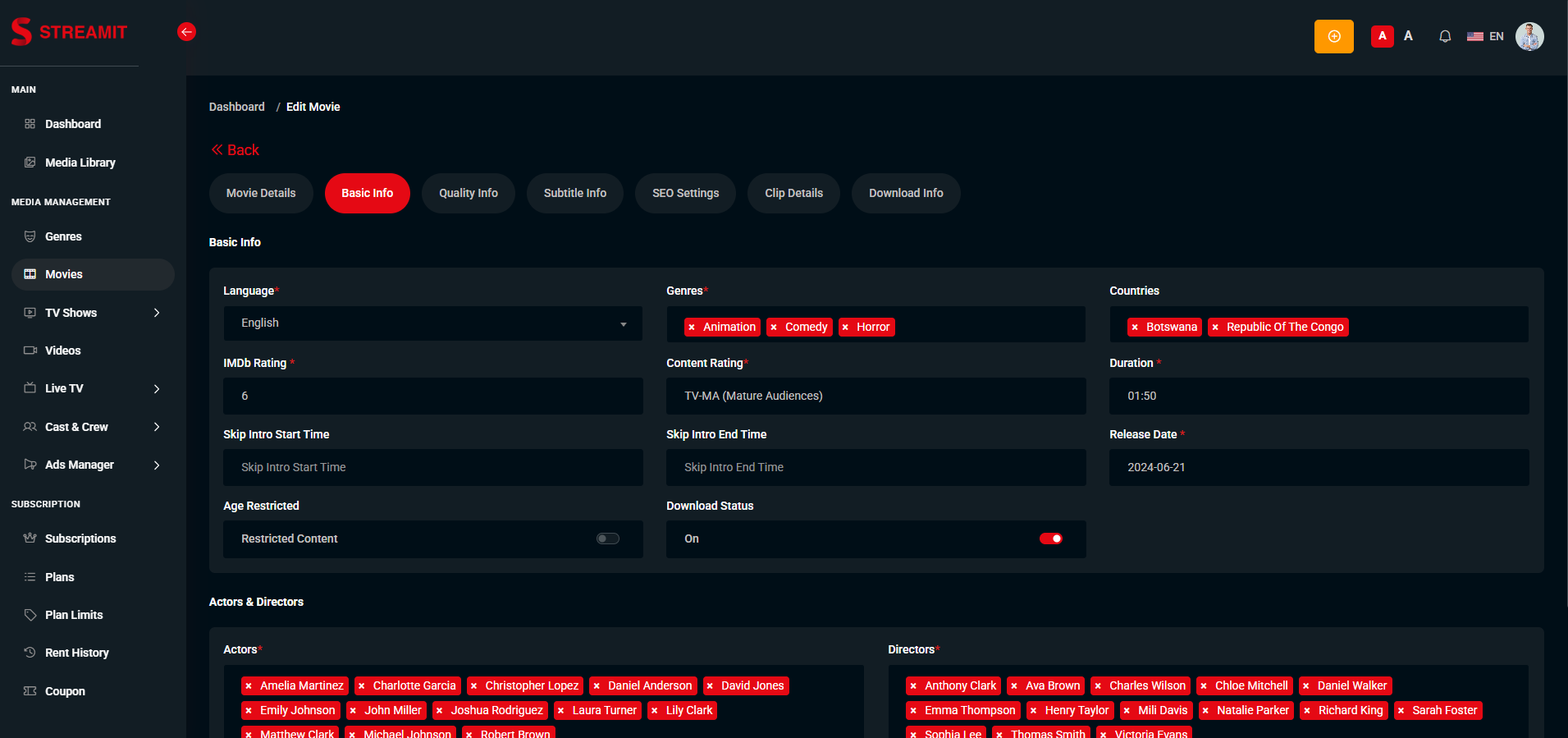The width and height of the screenshot is (1568, 738).
Task: Open the user profile avatar
Action: (1529, 36)
